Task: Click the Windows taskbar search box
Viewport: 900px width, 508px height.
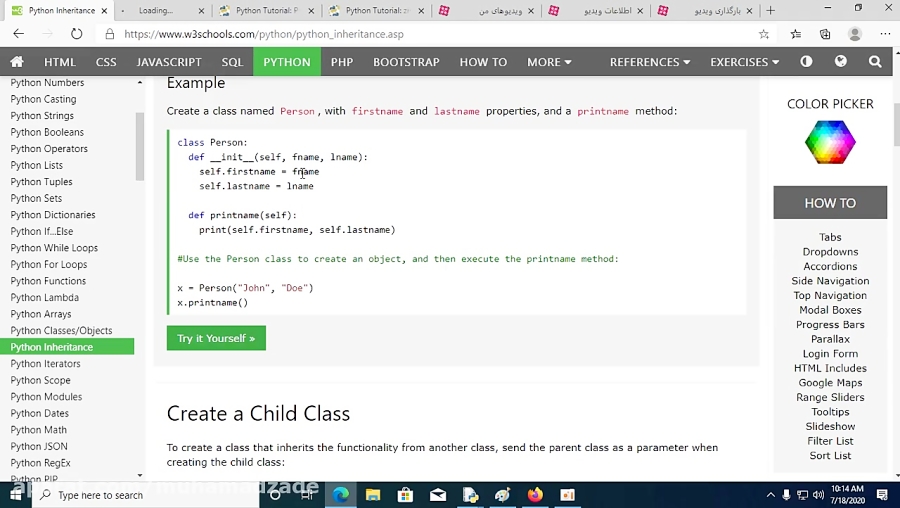Action: (146, 495)
